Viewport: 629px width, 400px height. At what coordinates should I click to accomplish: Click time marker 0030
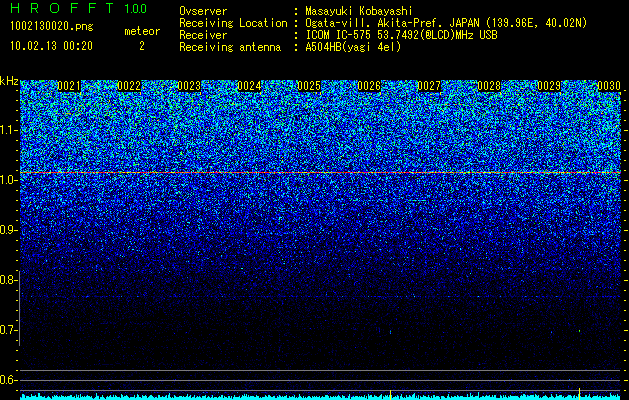point(609,86)
